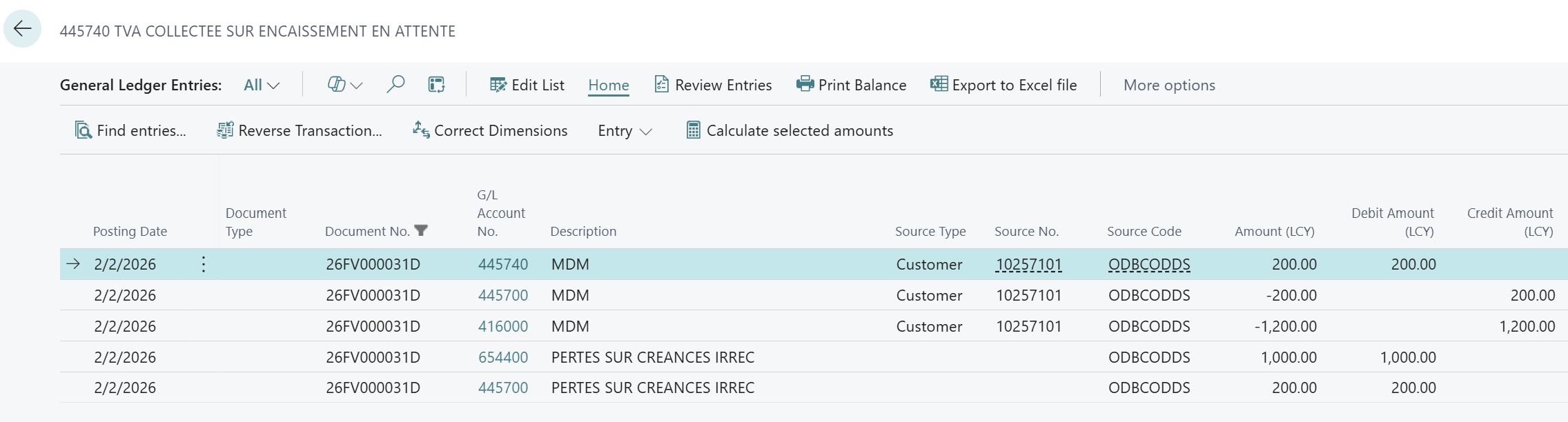Expand the Entry dropdown menu

click(625, 130)
